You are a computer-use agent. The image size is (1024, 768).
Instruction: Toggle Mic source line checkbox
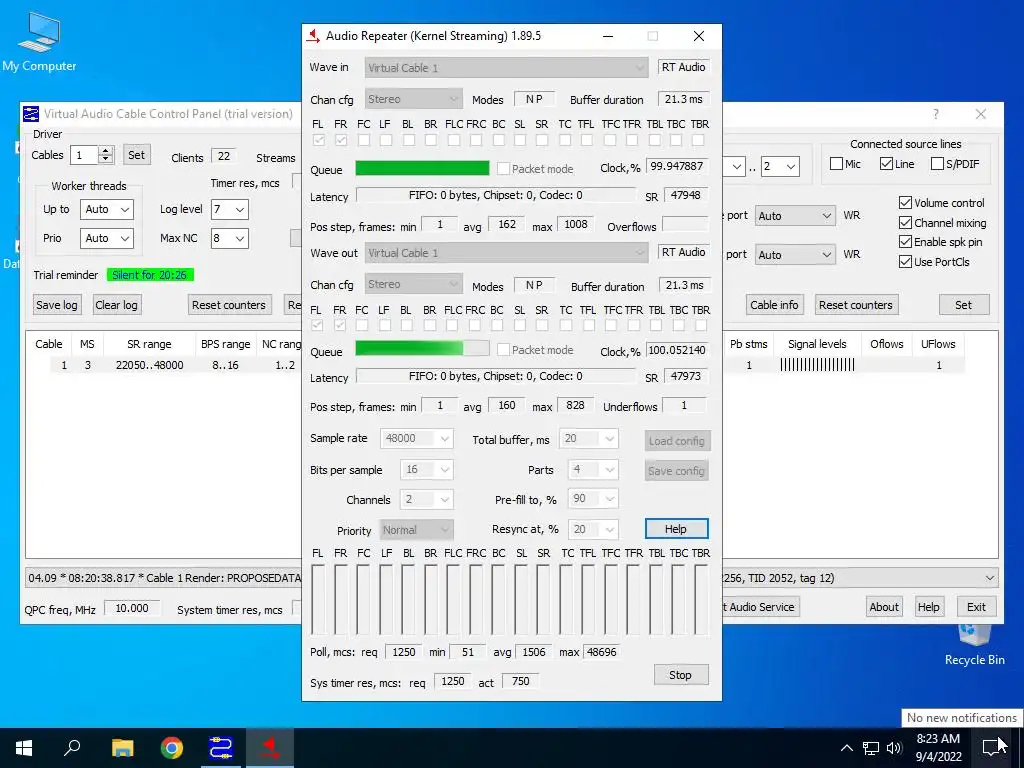[836, 164]
